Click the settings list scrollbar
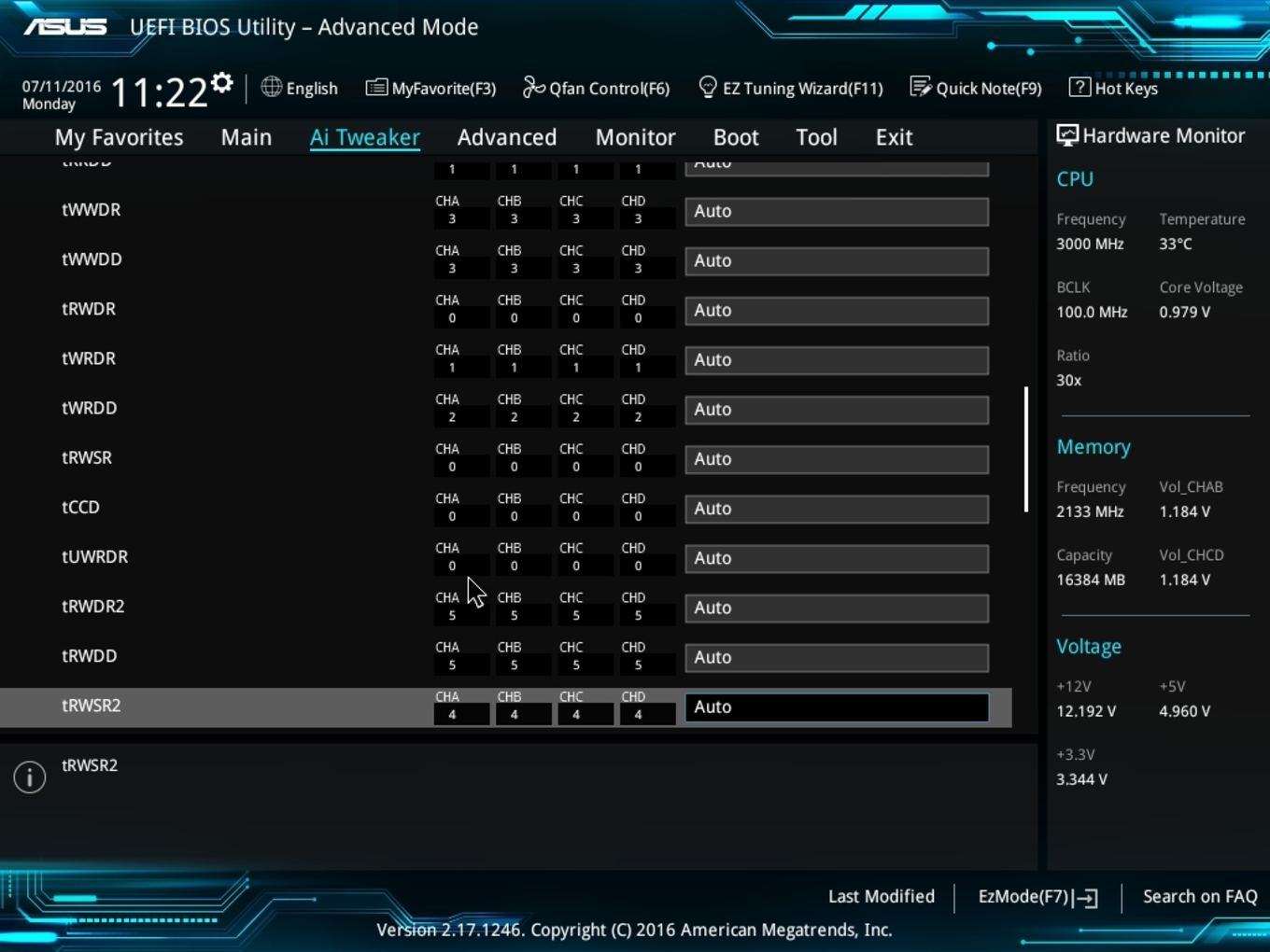Screen dimensions: 1270x952 click(1025, 449)
